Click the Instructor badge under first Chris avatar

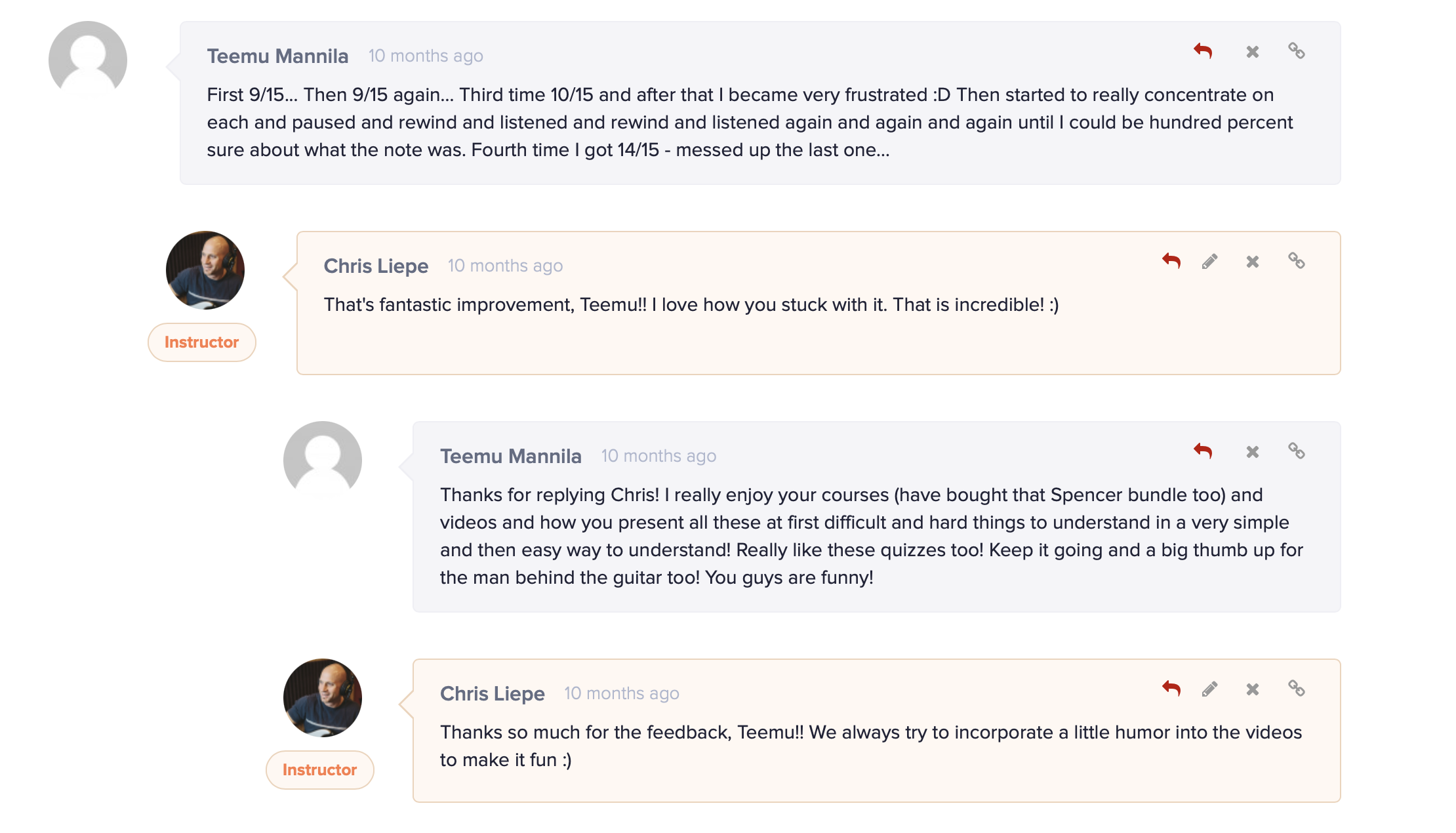(x=201, y=342)
